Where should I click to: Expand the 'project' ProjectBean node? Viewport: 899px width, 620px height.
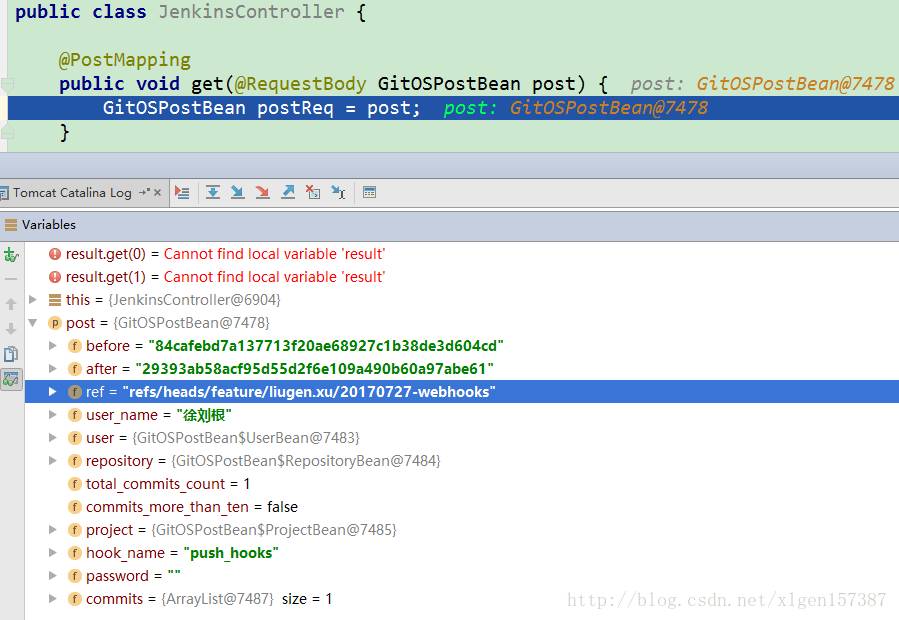(x=53, y=529)
